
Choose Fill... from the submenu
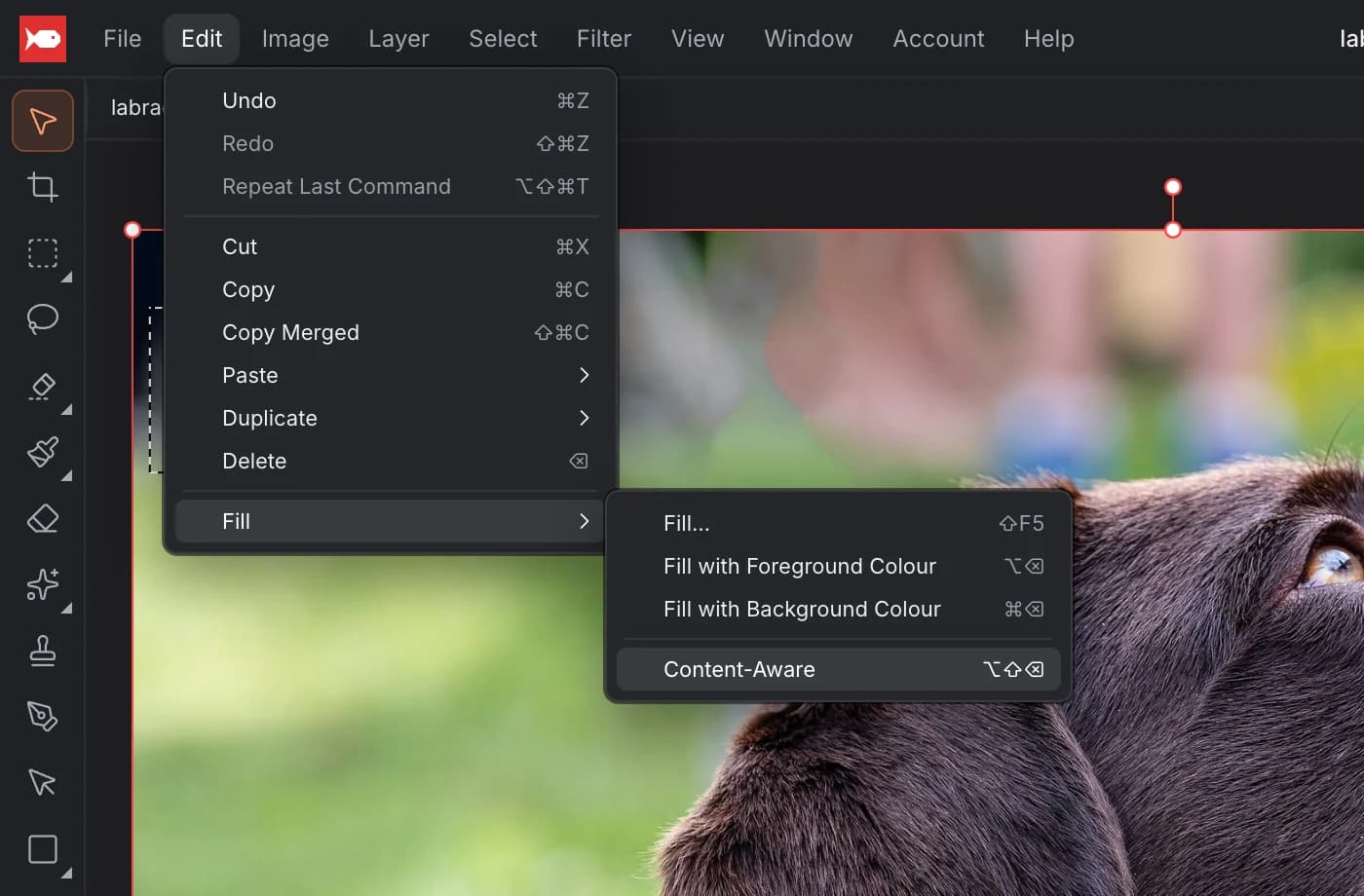click(x=839, y=523)
